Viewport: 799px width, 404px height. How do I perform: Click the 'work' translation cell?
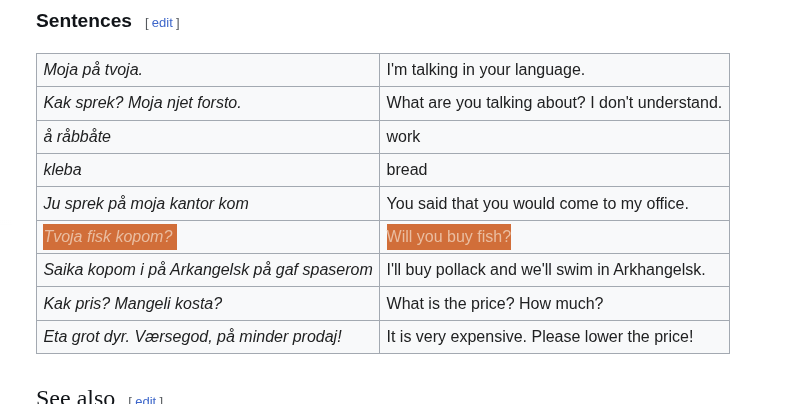[x=403, y=137]
